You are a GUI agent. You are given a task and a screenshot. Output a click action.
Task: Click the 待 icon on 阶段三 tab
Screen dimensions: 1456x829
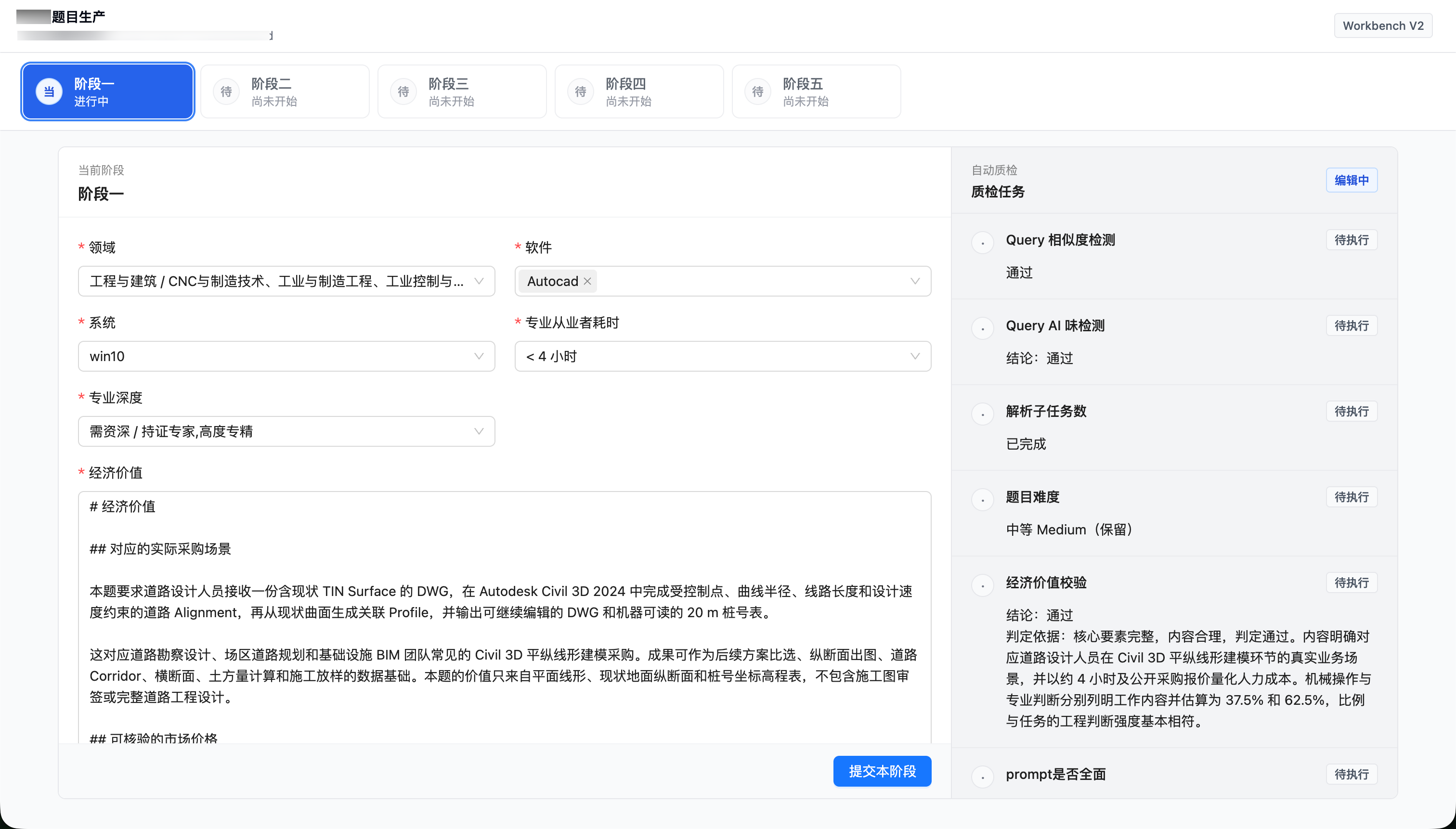[403, 91]
